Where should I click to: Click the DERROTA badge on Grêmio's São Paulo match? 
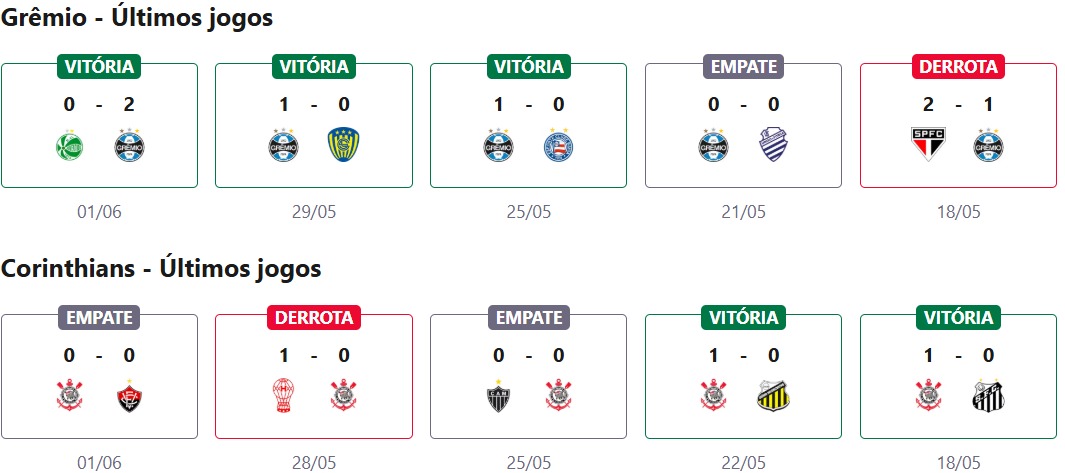[x=958, y=67]
